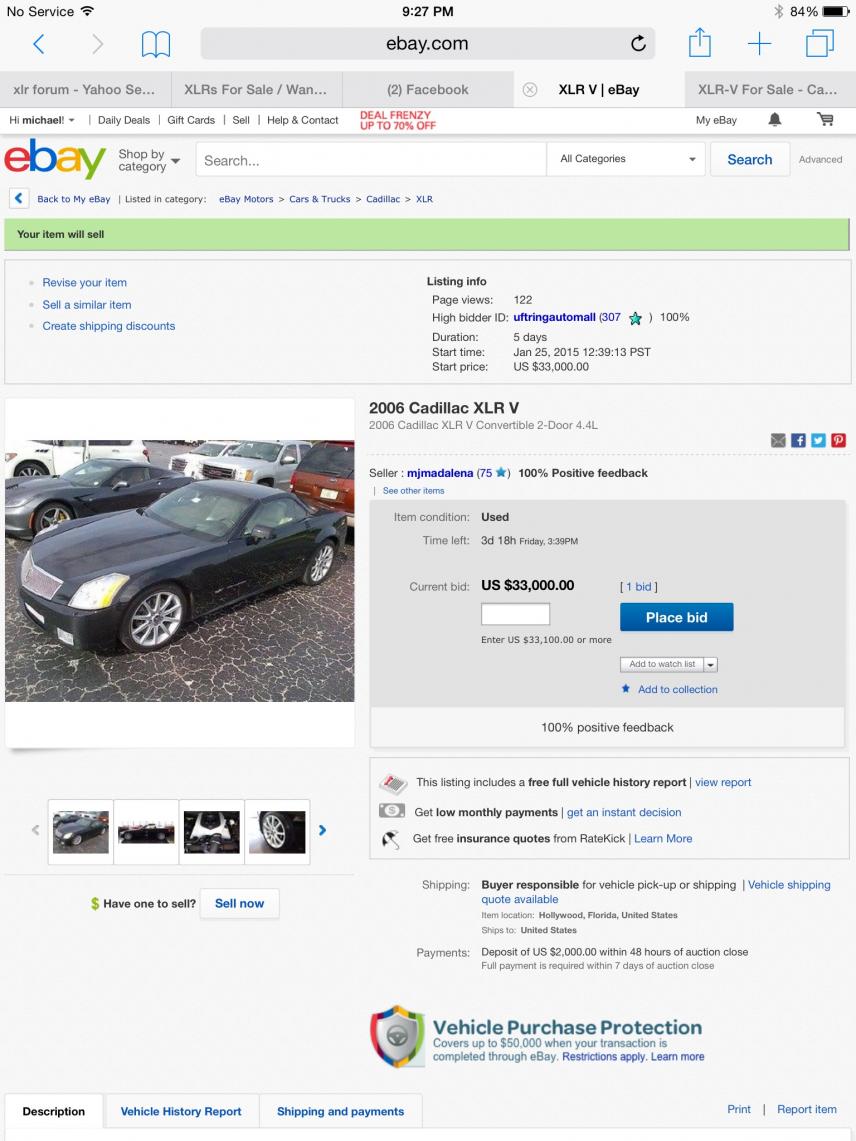Email listing with the envelope icon
Image resolution: width=856 pixels, height=1141 pixels.
click(778, 440)
